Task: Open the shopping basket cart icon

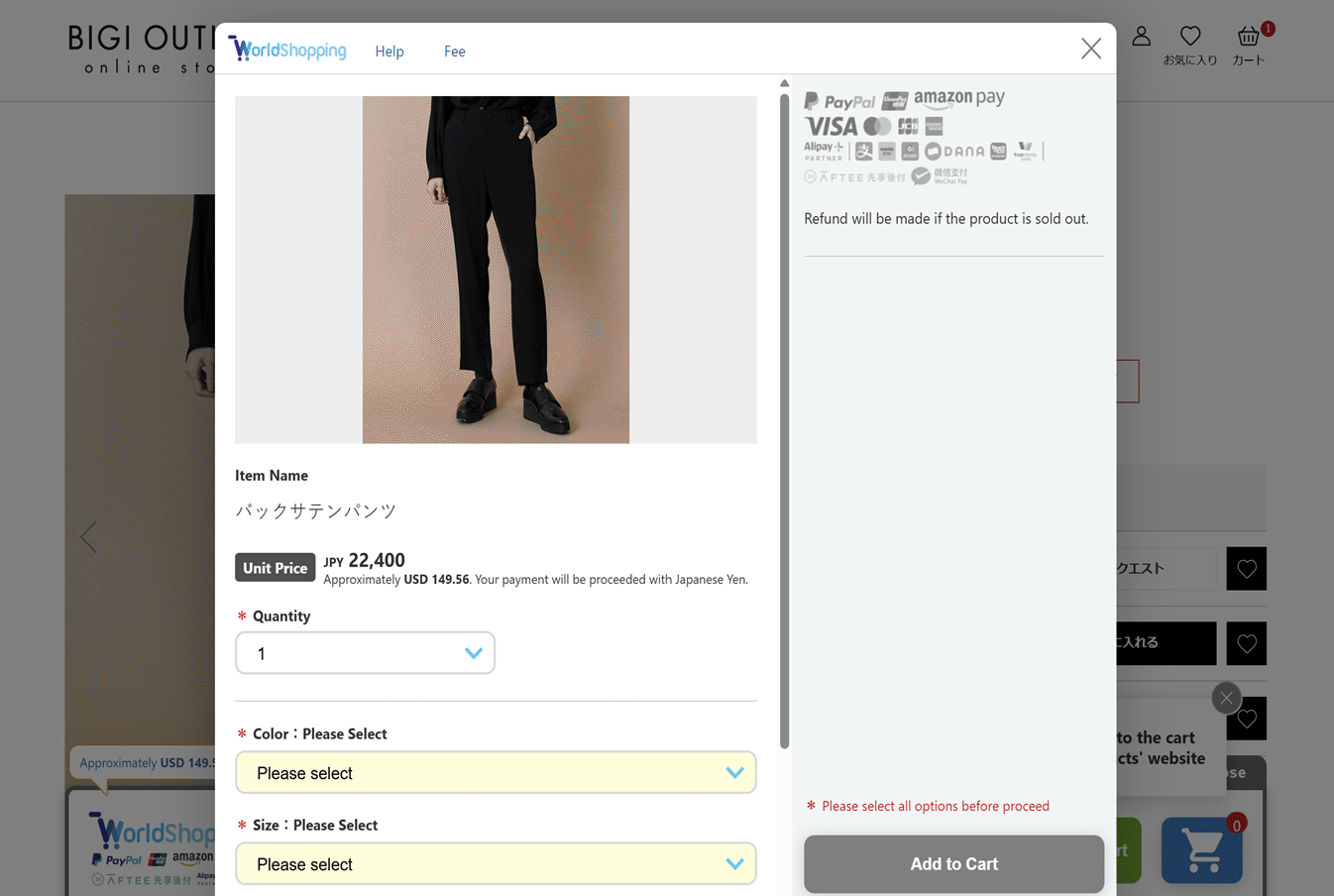Action: [x=1248, y=38]
